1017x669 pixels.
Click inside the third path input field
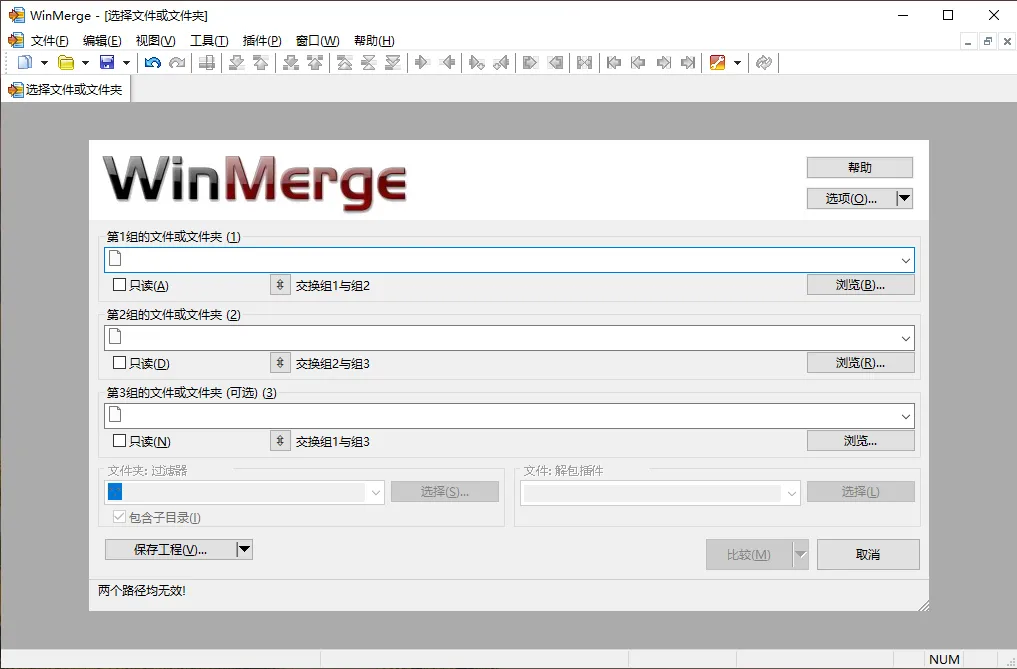pyautogui.click(x=450, y=415)
